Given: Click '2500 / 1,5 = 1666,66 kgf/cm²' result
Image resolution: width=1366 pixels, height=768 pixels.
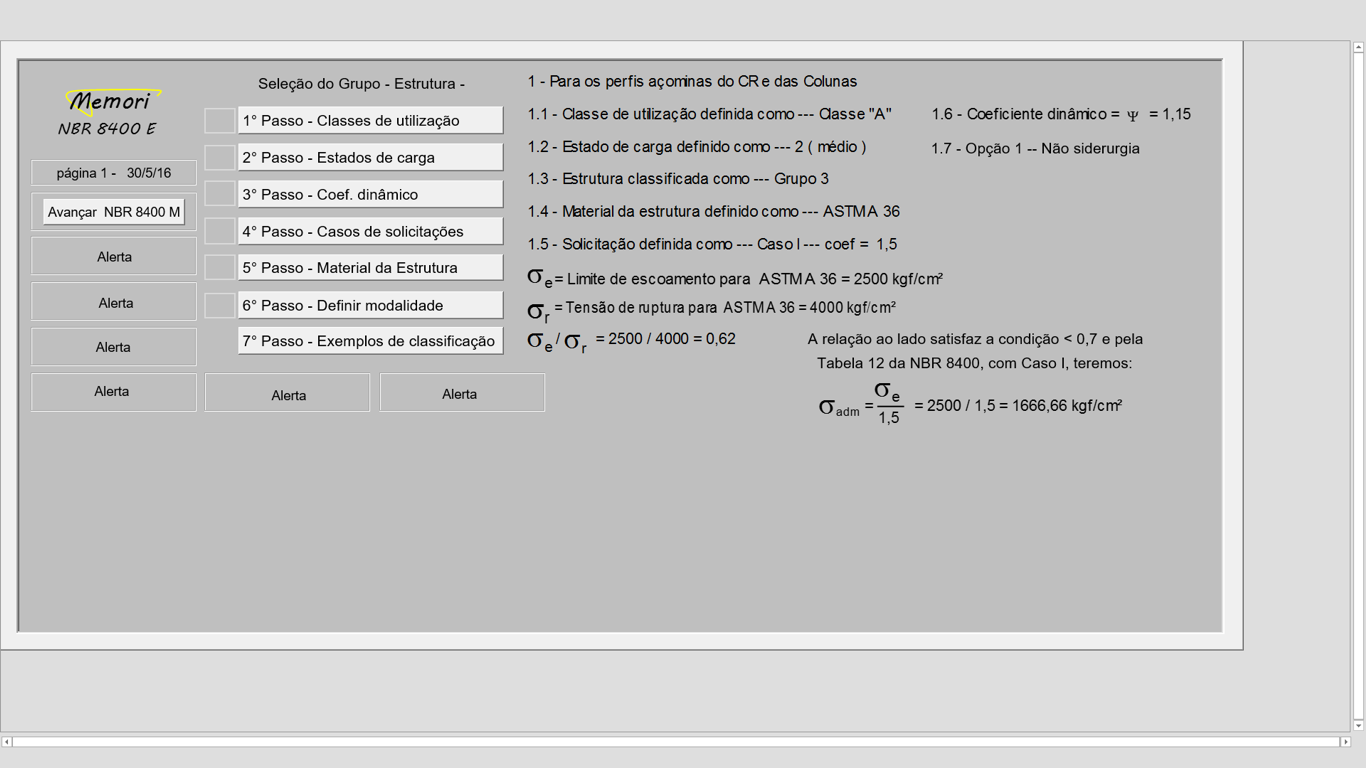Looking at the screenshot, I should point(1018,405).
